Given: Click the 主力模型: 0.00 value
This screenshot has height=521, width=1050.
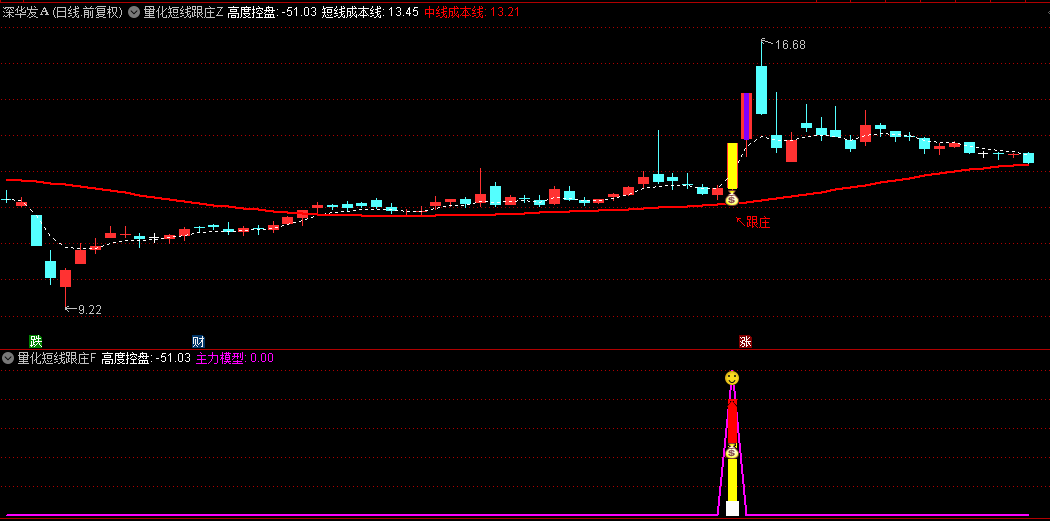Looking at the screenshot, I should pyautogui.click(x=234, y=358).
